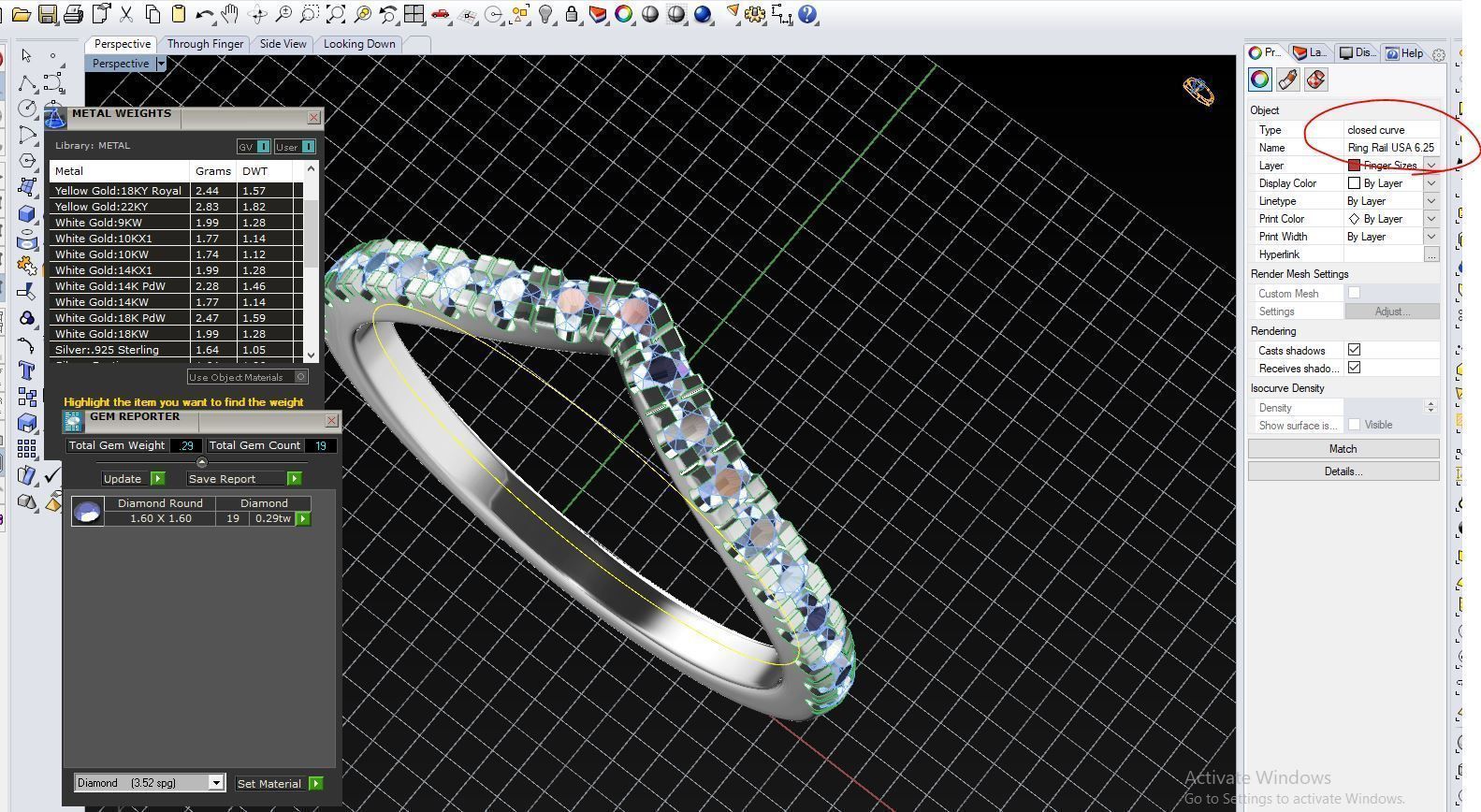Screen dimensions: 1481x812
Task: Open the Layer dropdown for Finger Sizes
Action: 1431,166
